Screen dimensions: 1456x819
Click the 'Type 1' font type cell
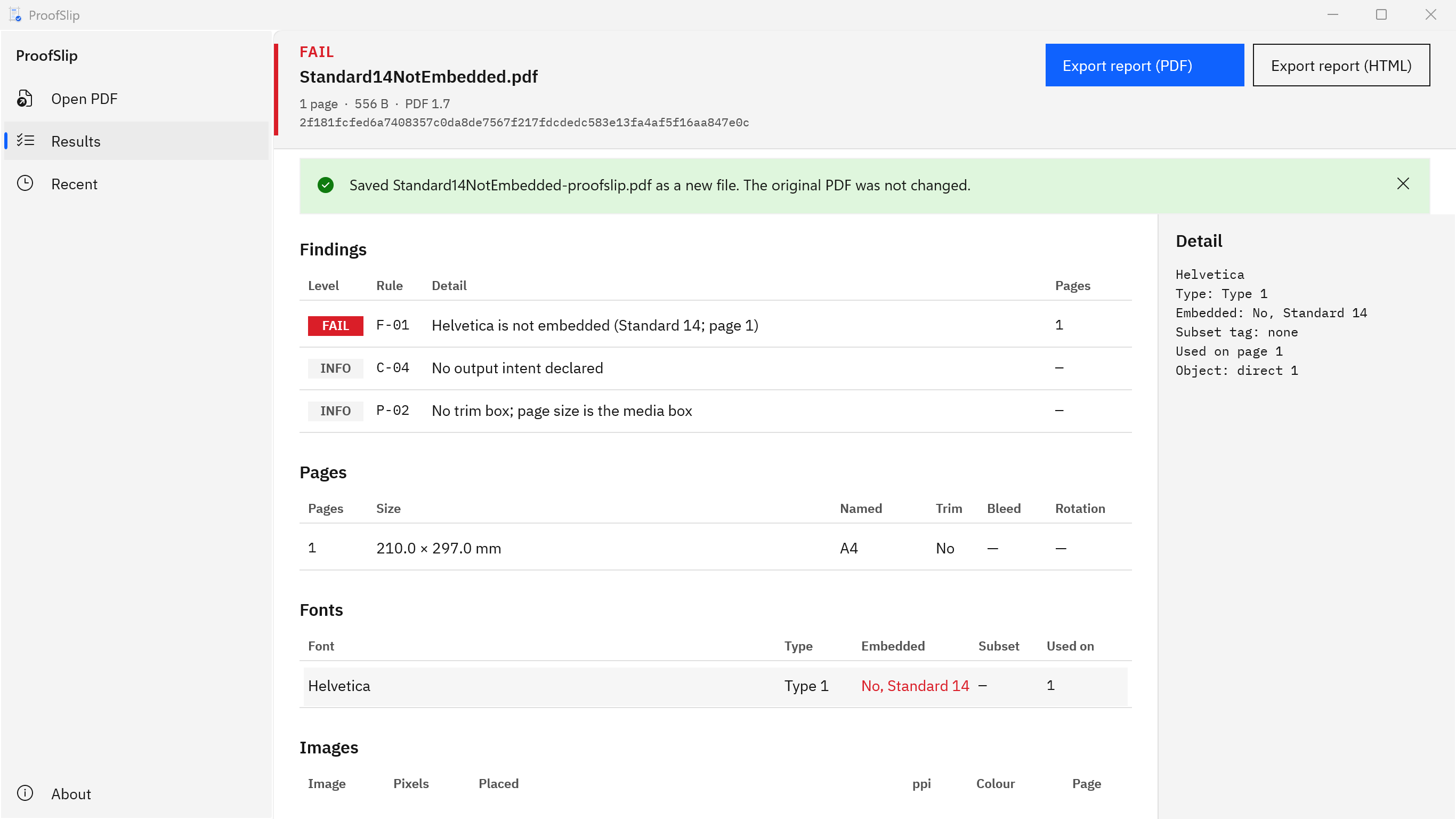click(806, 686)
